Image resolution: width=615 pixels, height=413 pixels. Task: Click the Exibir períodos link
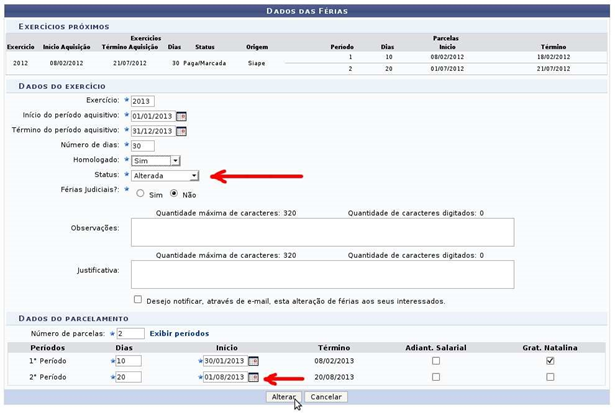point(179,334)
